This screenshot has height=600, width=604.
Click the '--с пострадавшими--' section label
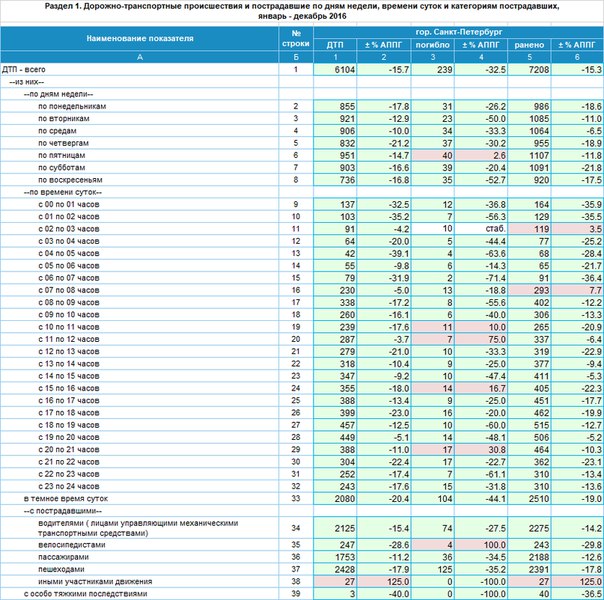pyautogui.click(x=63, y=511)
